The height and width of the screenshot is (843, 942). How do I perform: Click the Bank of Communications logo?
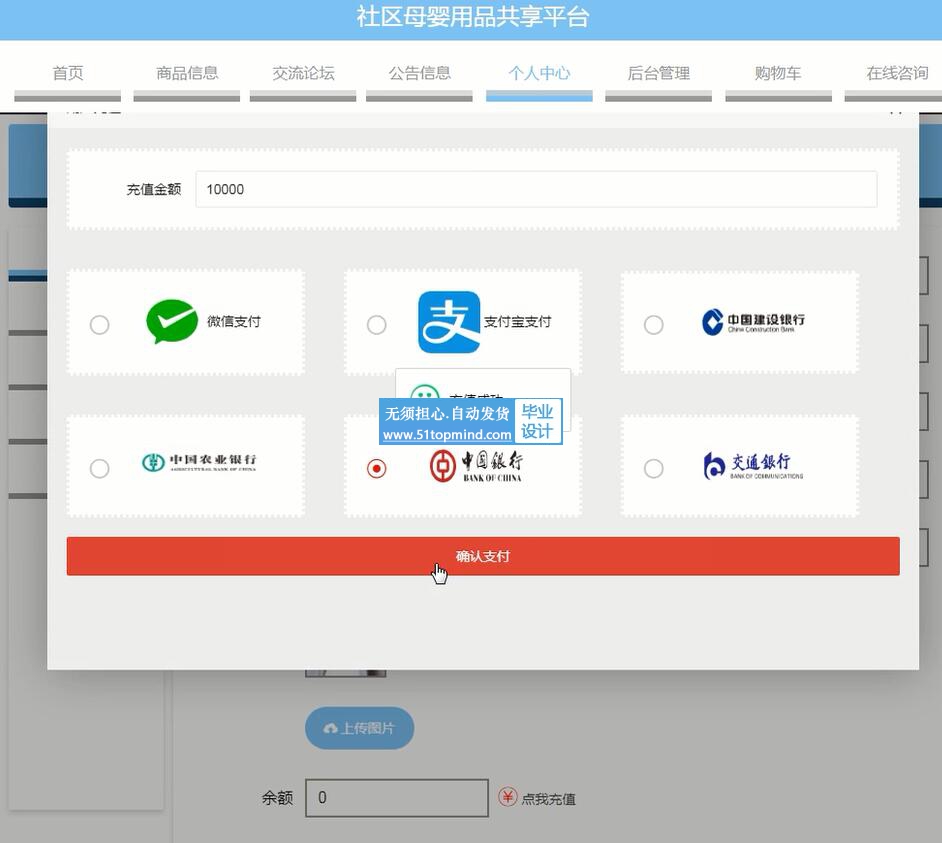[753, 466]
